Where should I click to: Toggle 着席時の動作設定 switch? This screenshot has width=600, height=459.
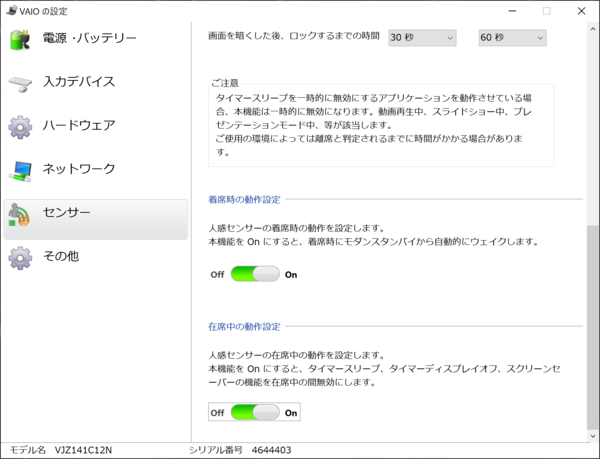(255, 274)
